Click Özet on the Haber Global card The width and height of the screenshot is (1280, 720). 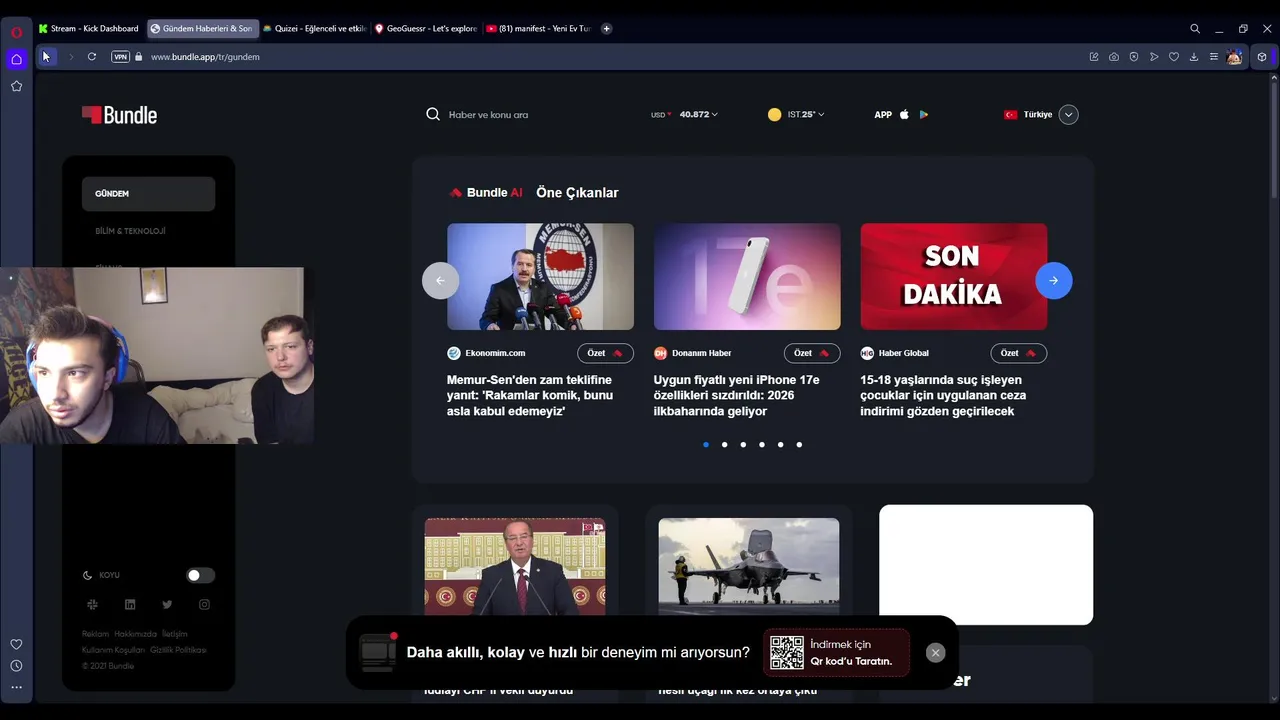1019,353
